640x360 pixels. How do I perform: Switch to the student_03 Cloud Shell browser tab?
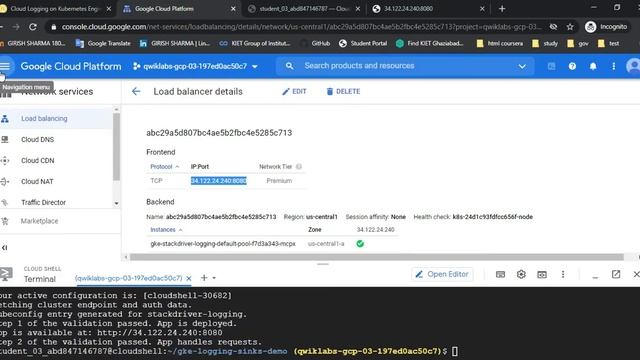coord(304,9)
